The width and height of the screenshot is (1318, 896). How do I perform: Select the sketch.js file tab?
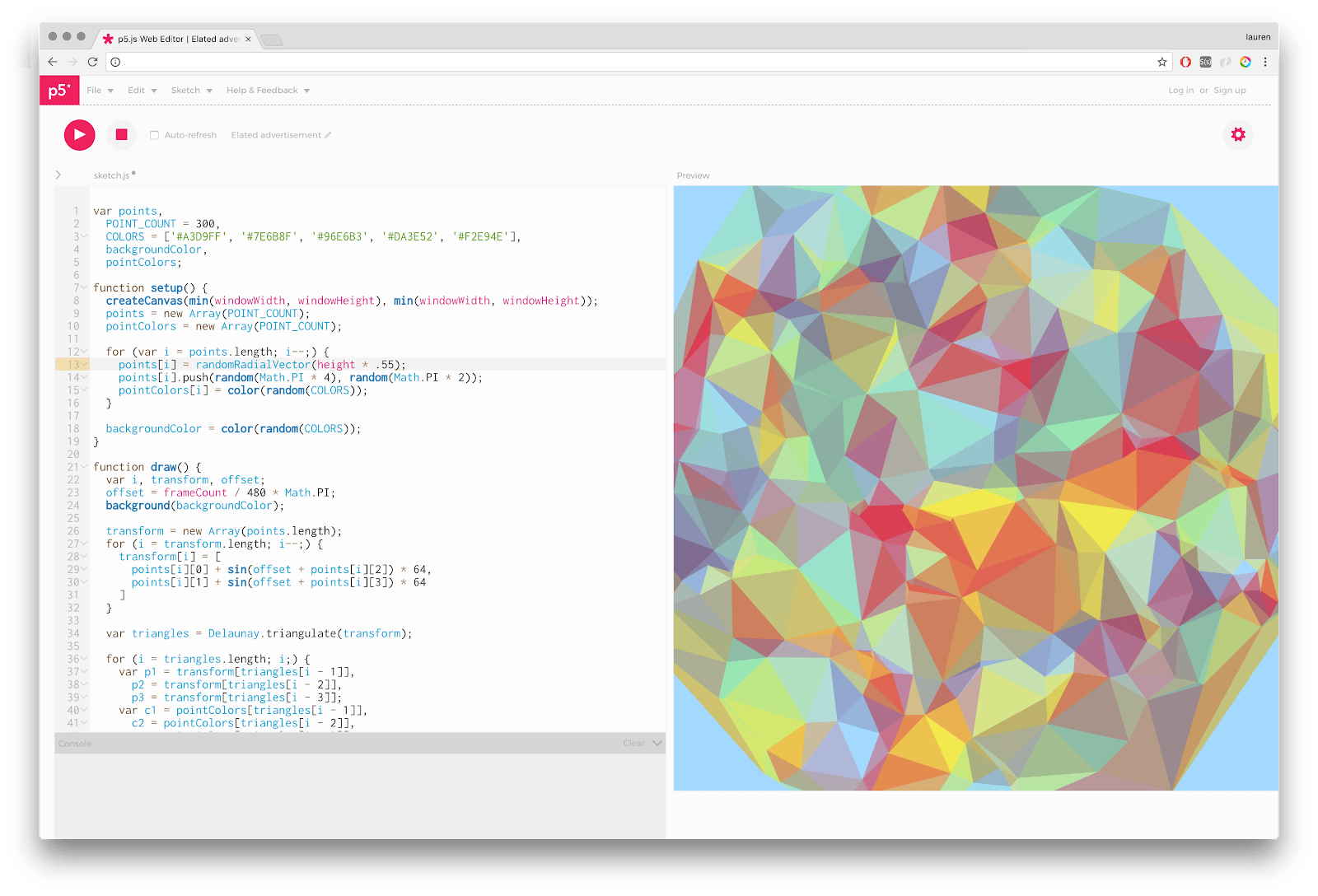point(112,175)
